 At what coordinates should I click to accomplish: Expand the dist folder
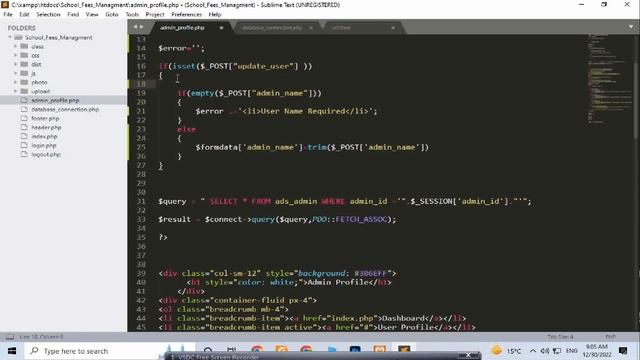16,64
